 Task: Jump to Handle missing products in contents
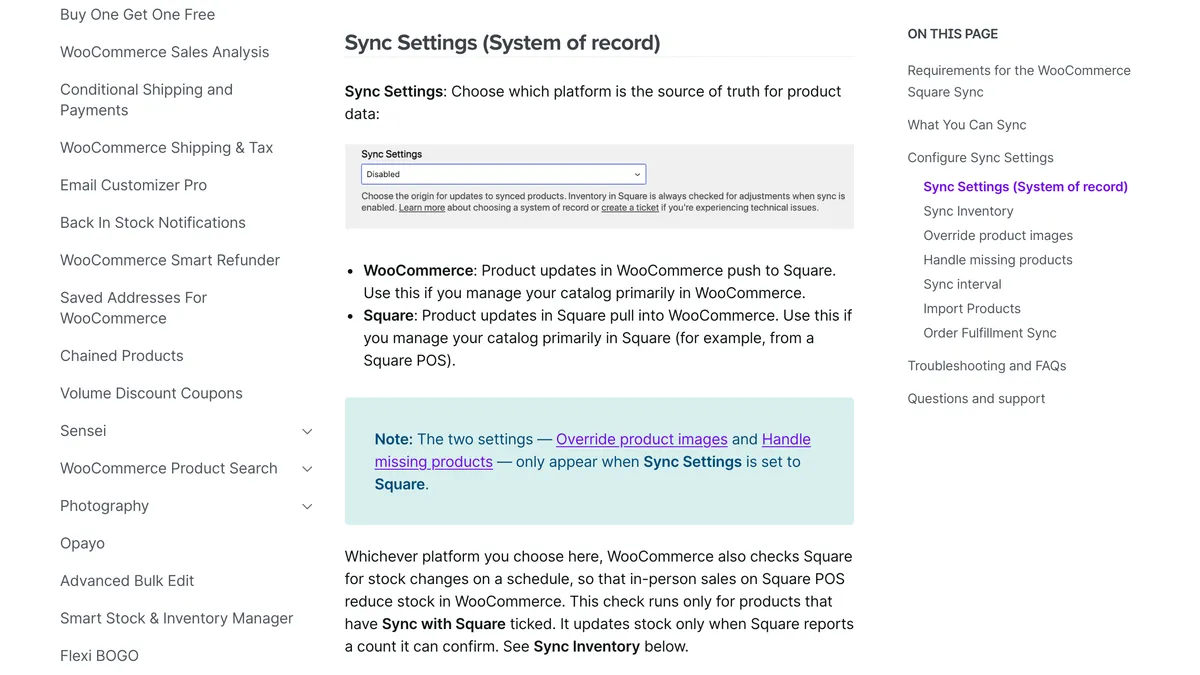pos(998,260)
